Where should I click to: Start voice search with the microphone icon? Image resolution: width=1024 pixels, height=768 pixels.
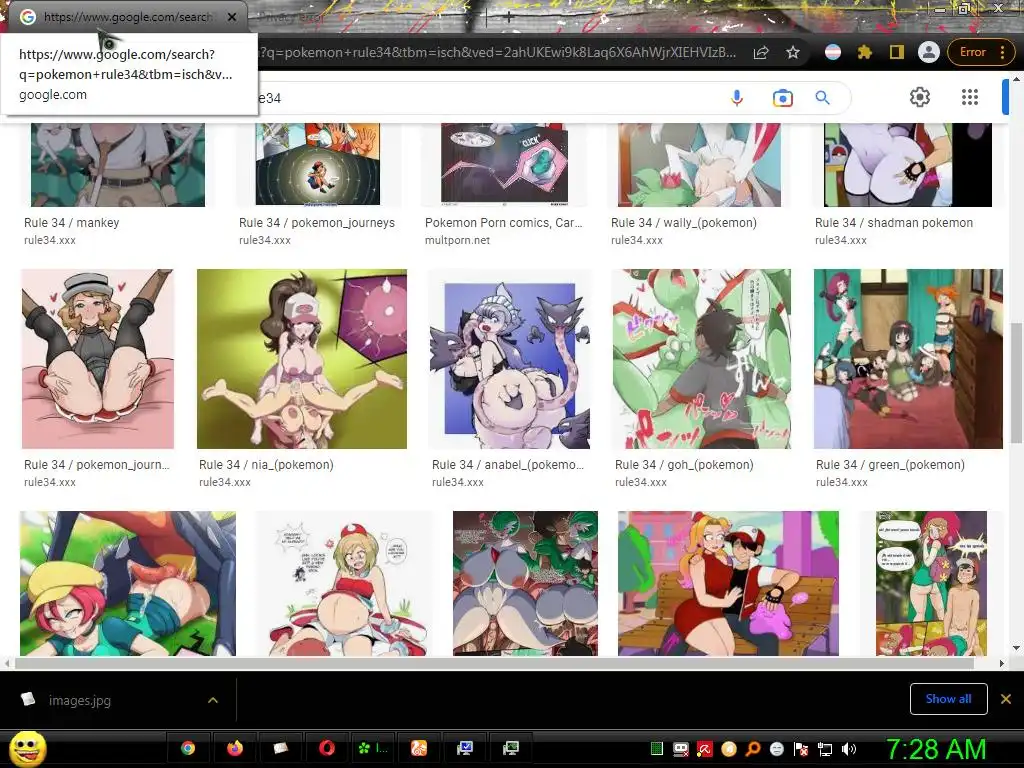coord(737,98)
